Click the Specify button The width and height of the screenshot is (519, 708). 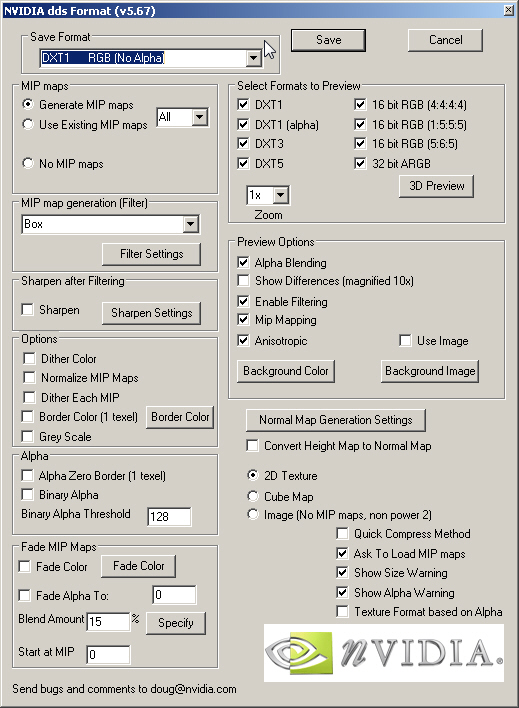coord(176,624)
